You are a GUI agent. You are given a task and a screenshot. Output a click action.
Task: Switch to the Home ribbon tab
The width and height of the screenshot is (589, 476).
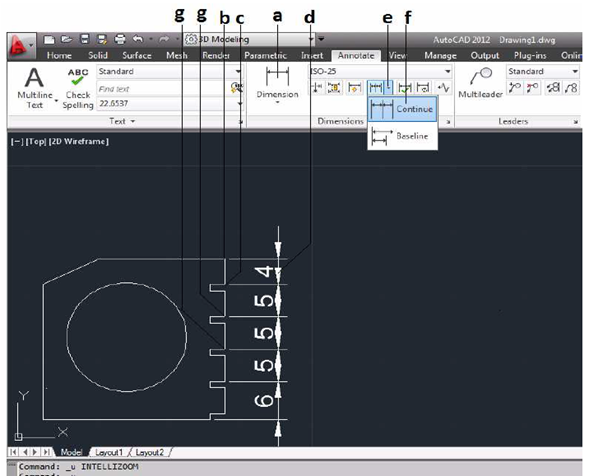coord(59,56)
